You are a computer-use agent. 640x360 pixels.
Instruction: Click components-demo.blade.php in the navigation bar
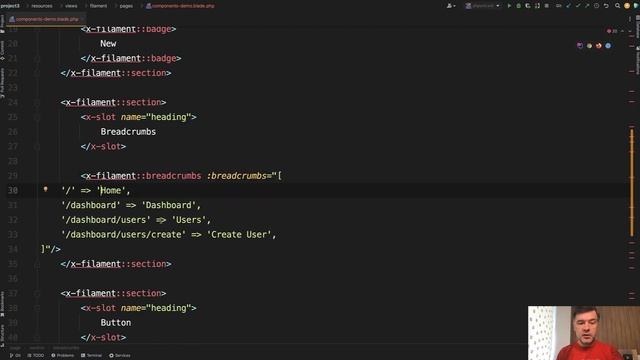tap(180, 6)
